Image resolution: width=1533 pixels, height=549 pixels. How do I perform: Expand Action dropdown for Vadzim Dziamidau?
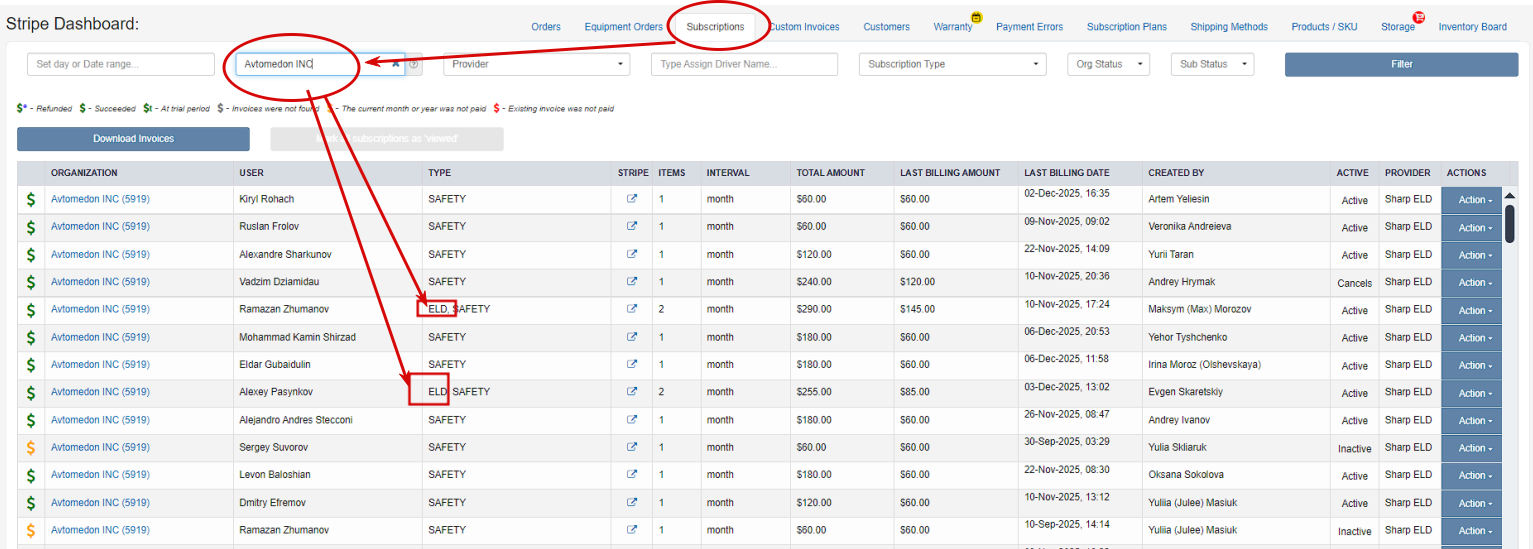[1471, 283]
